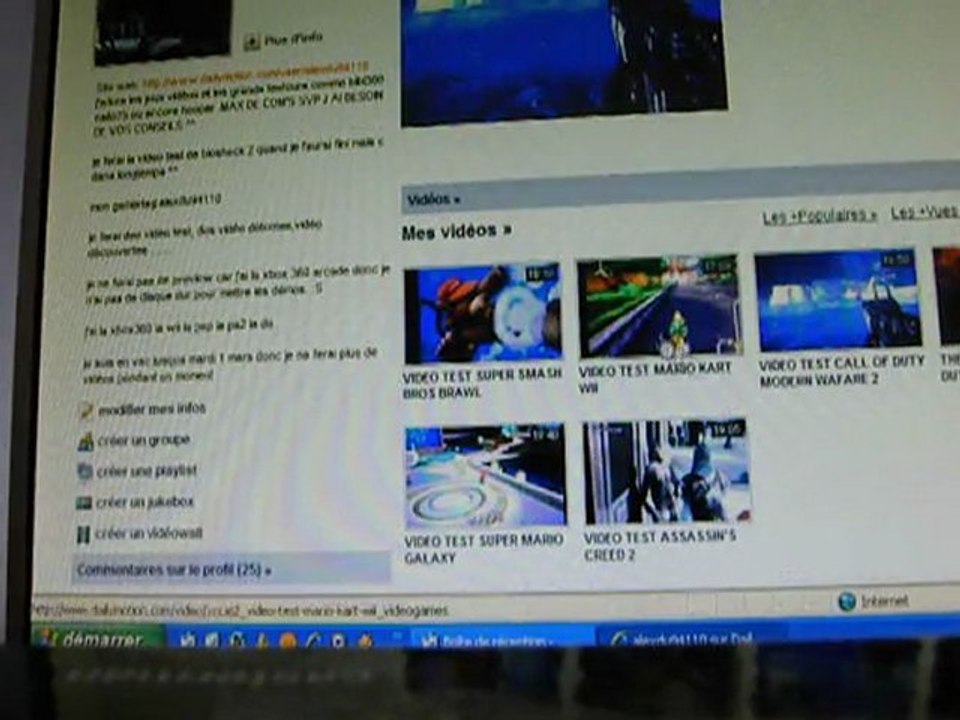Select the 'Les +Populaires »' sort link
Image resolution: width=960 pixels, height=720 pixels.
(x=819, y=216)
